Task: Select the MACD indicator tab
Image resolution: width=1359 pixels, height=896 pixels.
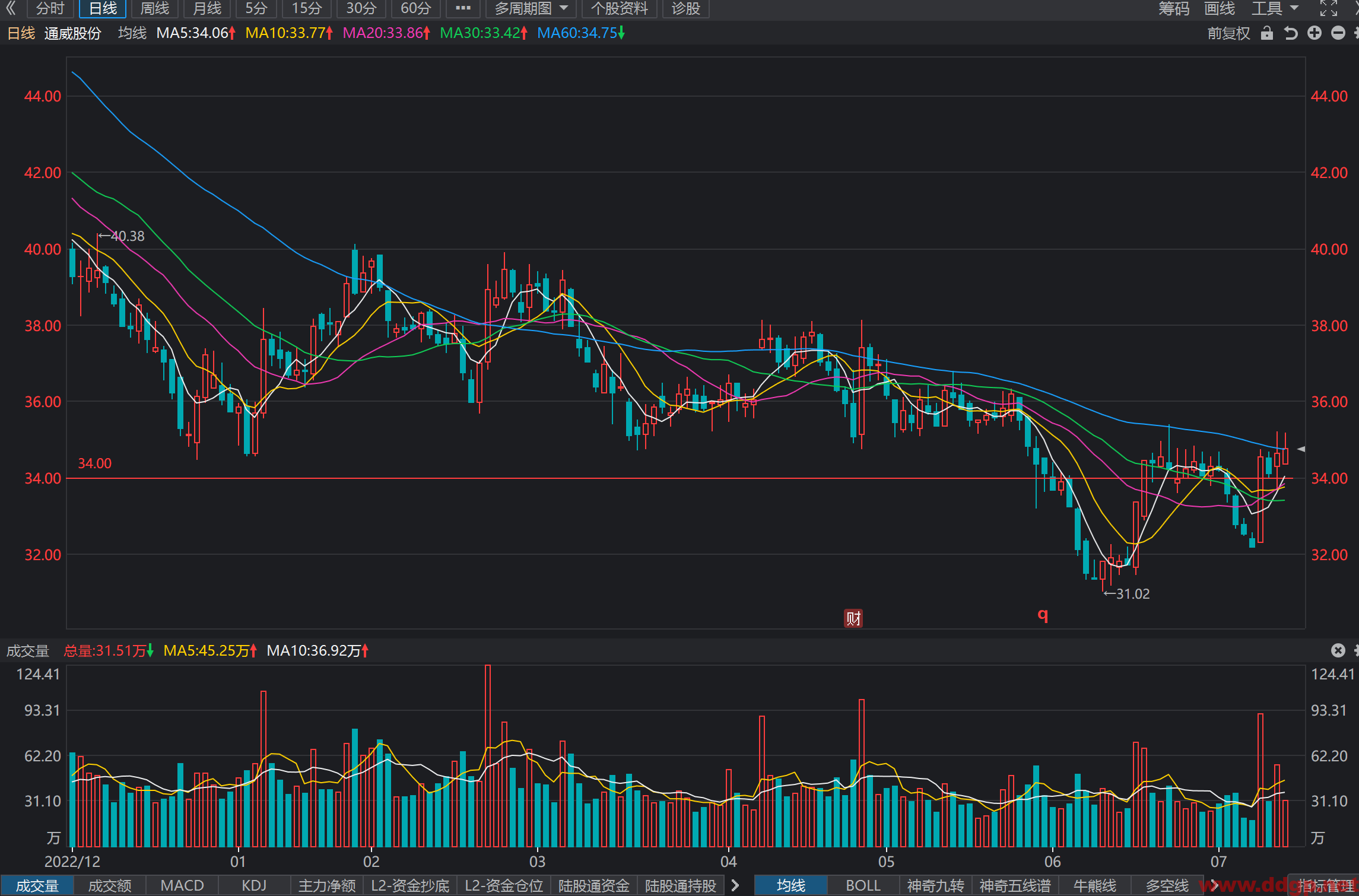Action: (x=182, y=885)
